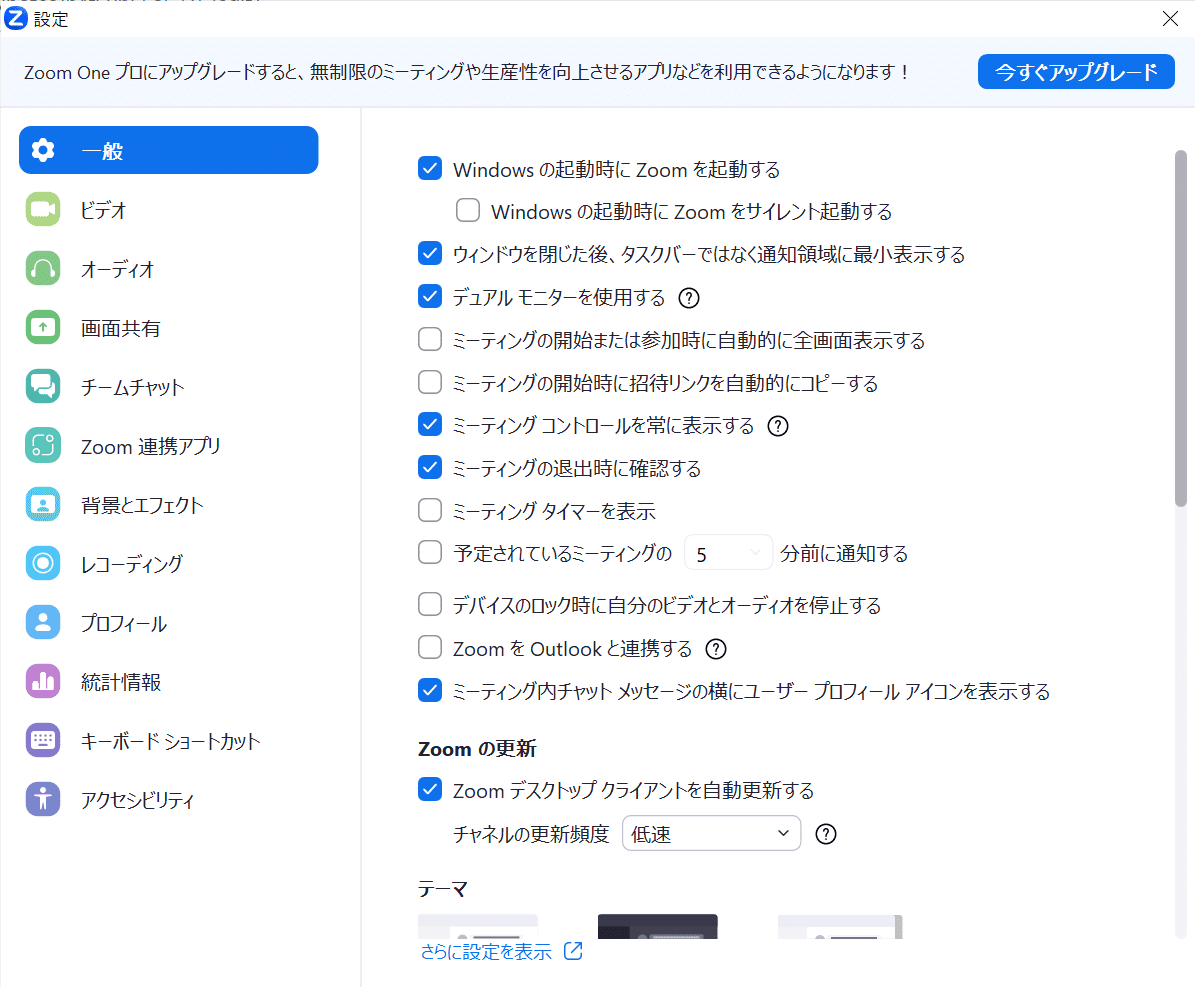The height and width of the screenshot is (987, 1195).
Task: Click the Zoom 連携アプリ icon
Action: pos(43,446)
